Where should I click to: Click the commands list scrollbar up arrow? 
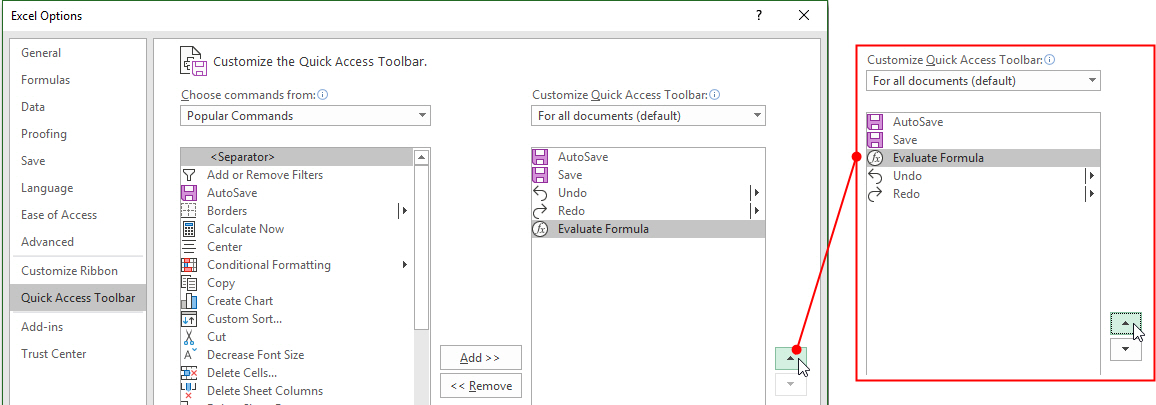click(x=422, y=156)
